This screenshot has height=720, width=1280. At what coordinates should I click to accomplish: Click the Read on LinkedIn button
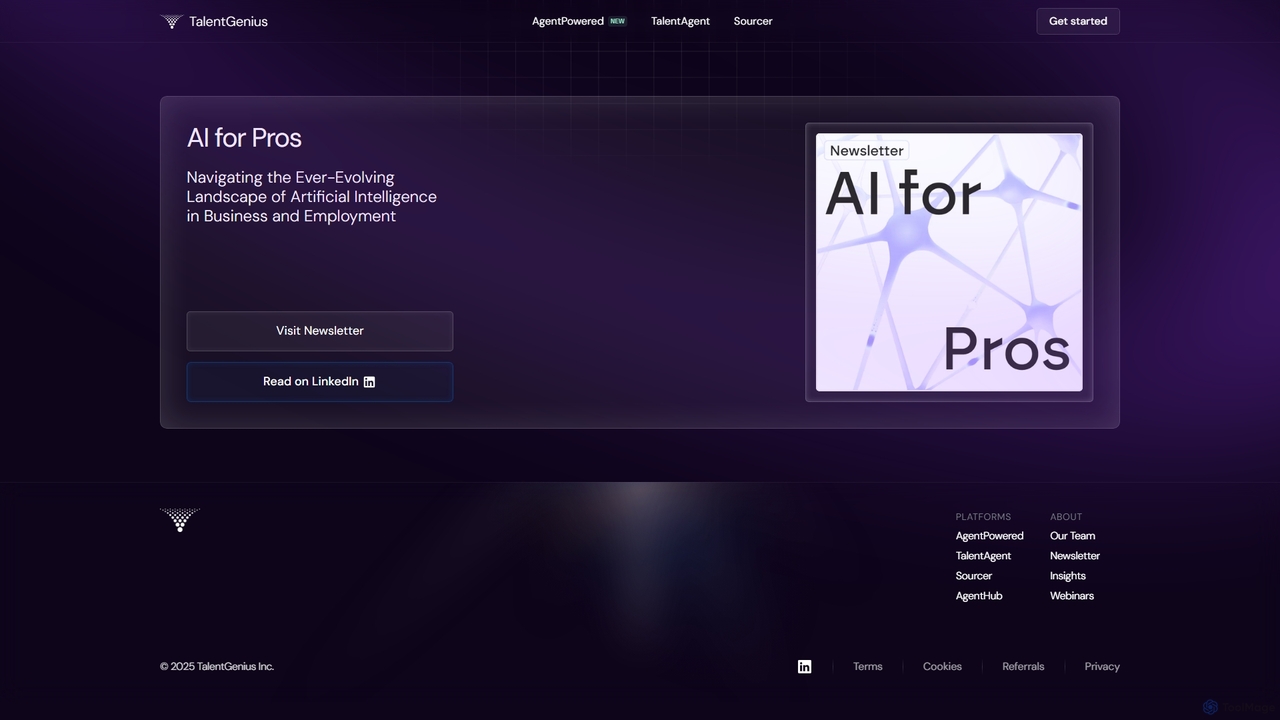tap(320, 382)
